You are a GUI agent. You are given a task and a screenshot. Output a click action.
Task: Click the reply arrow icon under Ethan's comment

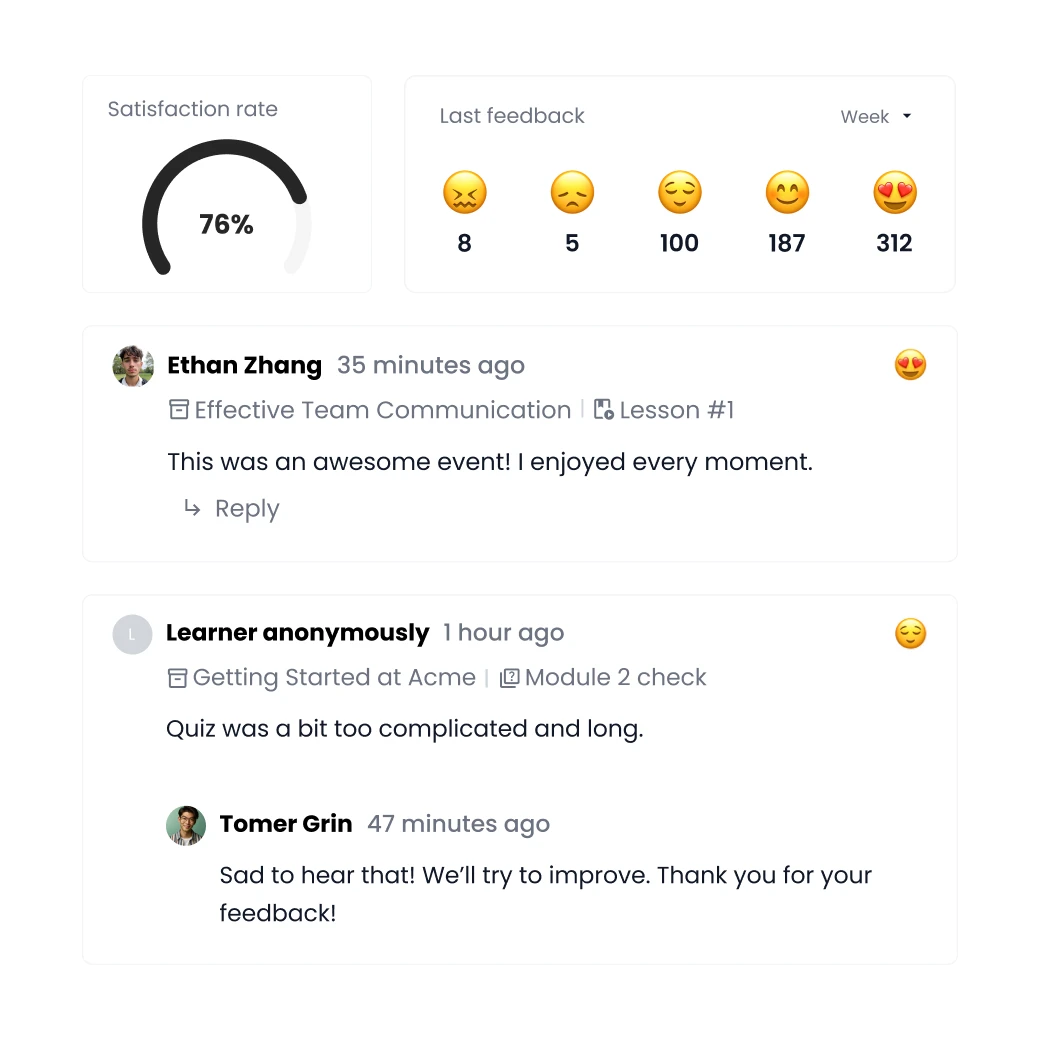(192, 508)
